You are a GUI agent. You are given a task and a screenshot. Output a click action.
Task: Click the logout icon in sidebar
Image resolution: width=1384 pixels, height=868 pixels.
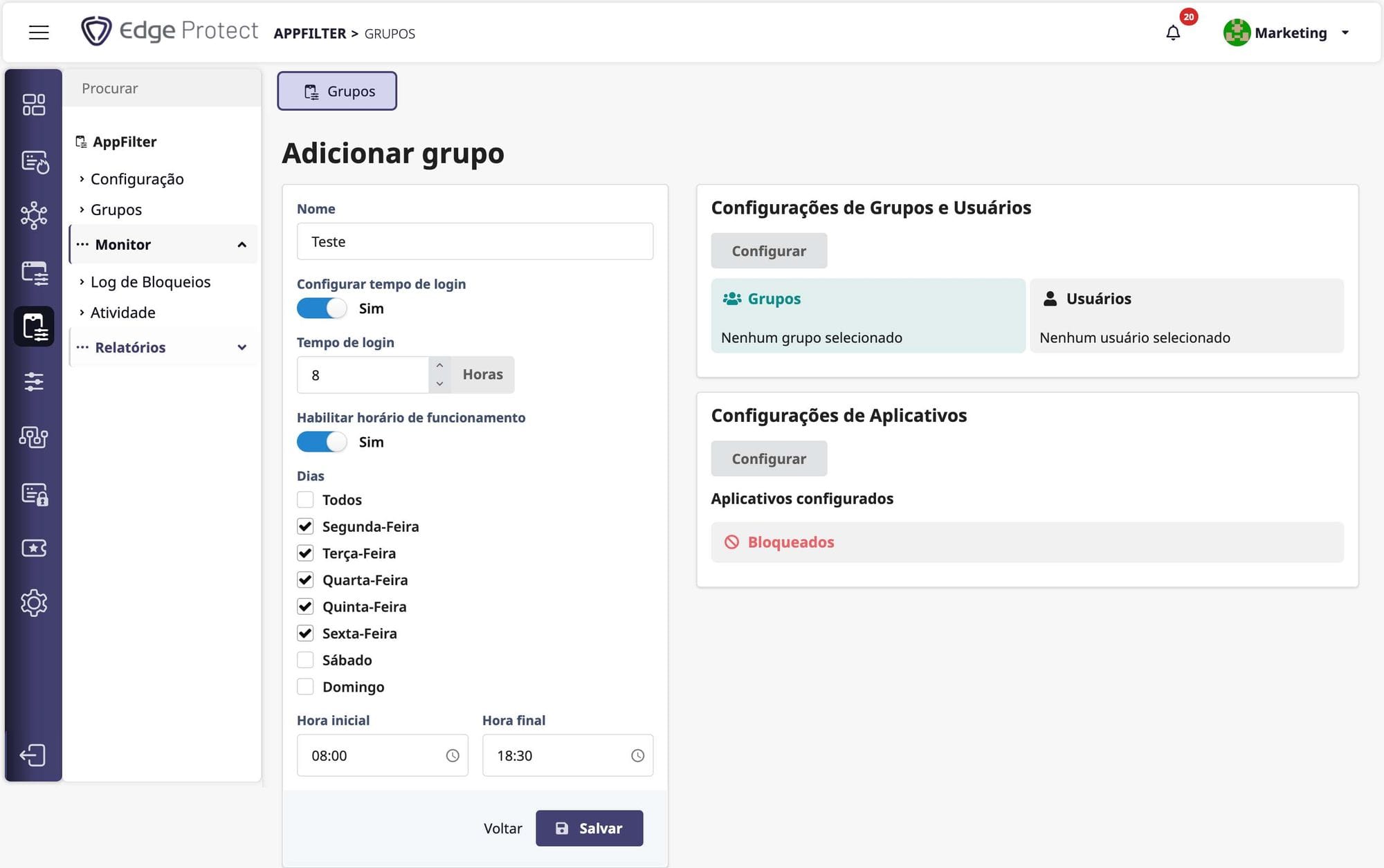tap(33, 755)
